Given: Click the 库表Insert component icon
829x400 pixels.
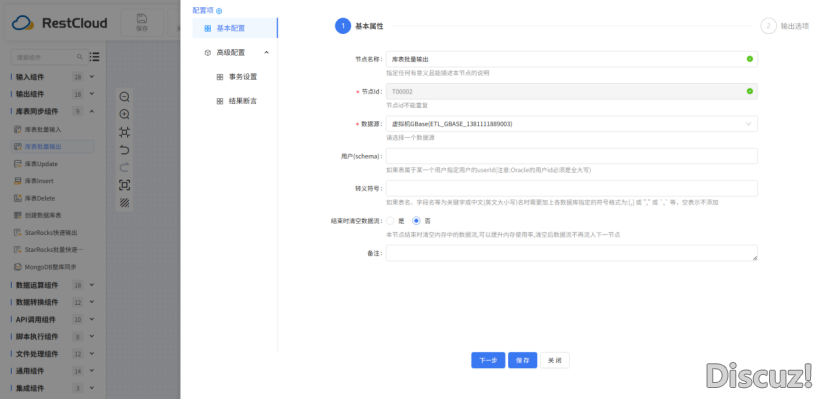Looking at the screenshot, I should 17,181.
